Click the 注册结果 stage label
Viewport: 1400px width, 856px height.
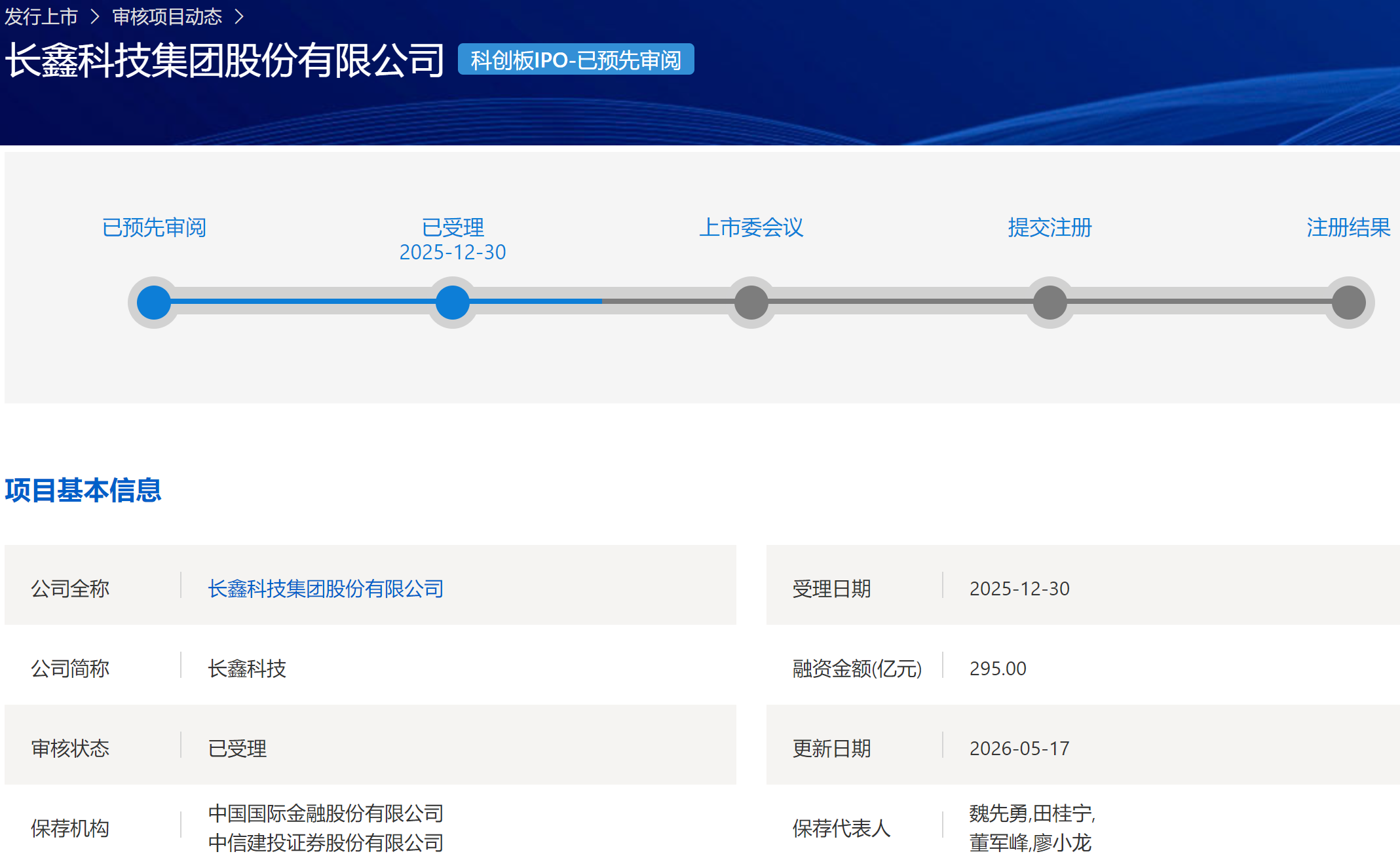click(x=1349, y=227)
